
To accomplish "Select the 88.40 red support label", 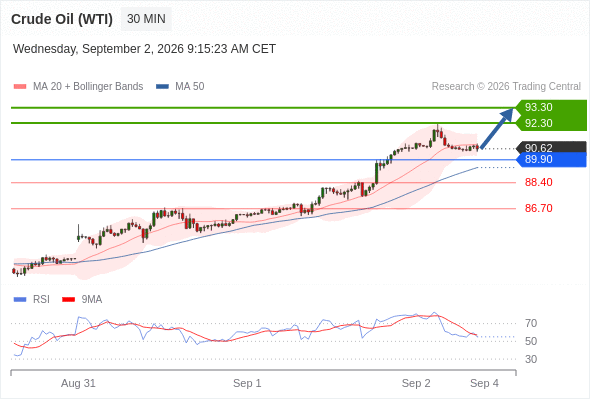I will click(538, 183).
